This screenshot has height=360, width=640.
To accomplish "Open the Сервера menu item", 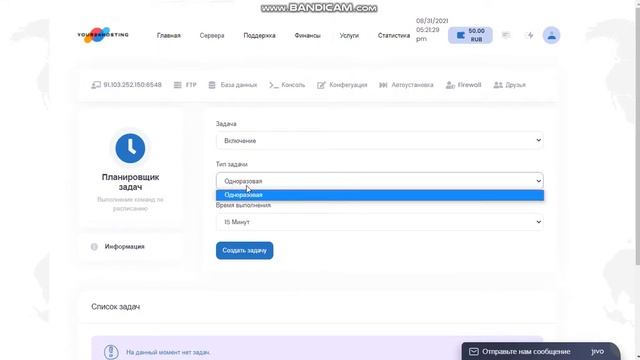I will tap(212, 36).
